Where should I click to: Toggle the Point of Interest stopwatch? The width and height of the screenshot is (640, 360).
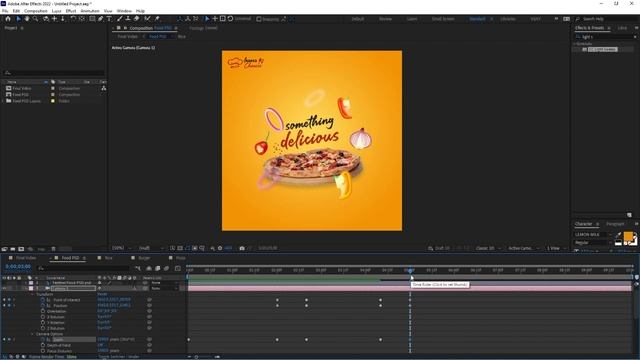click(43, 300)
